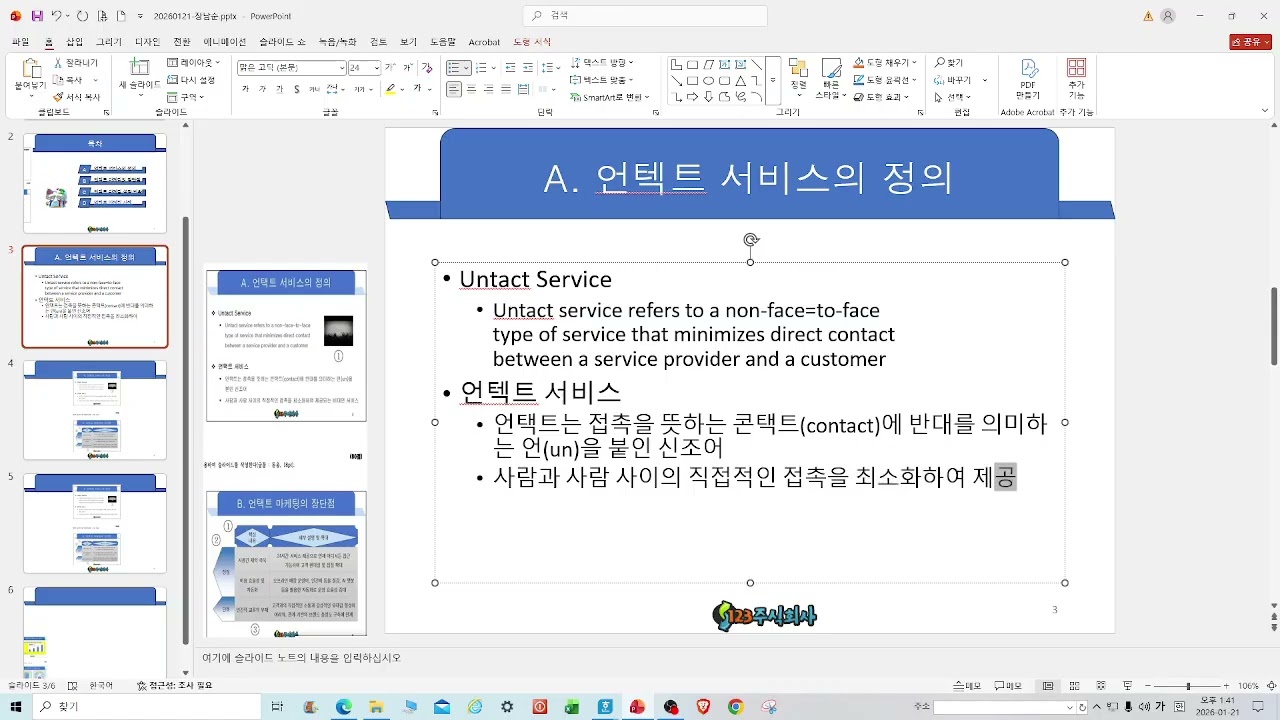The image size is (1280, 720).
Task: Switch to the Insert (삽입) tab
Action: point(74,42)
